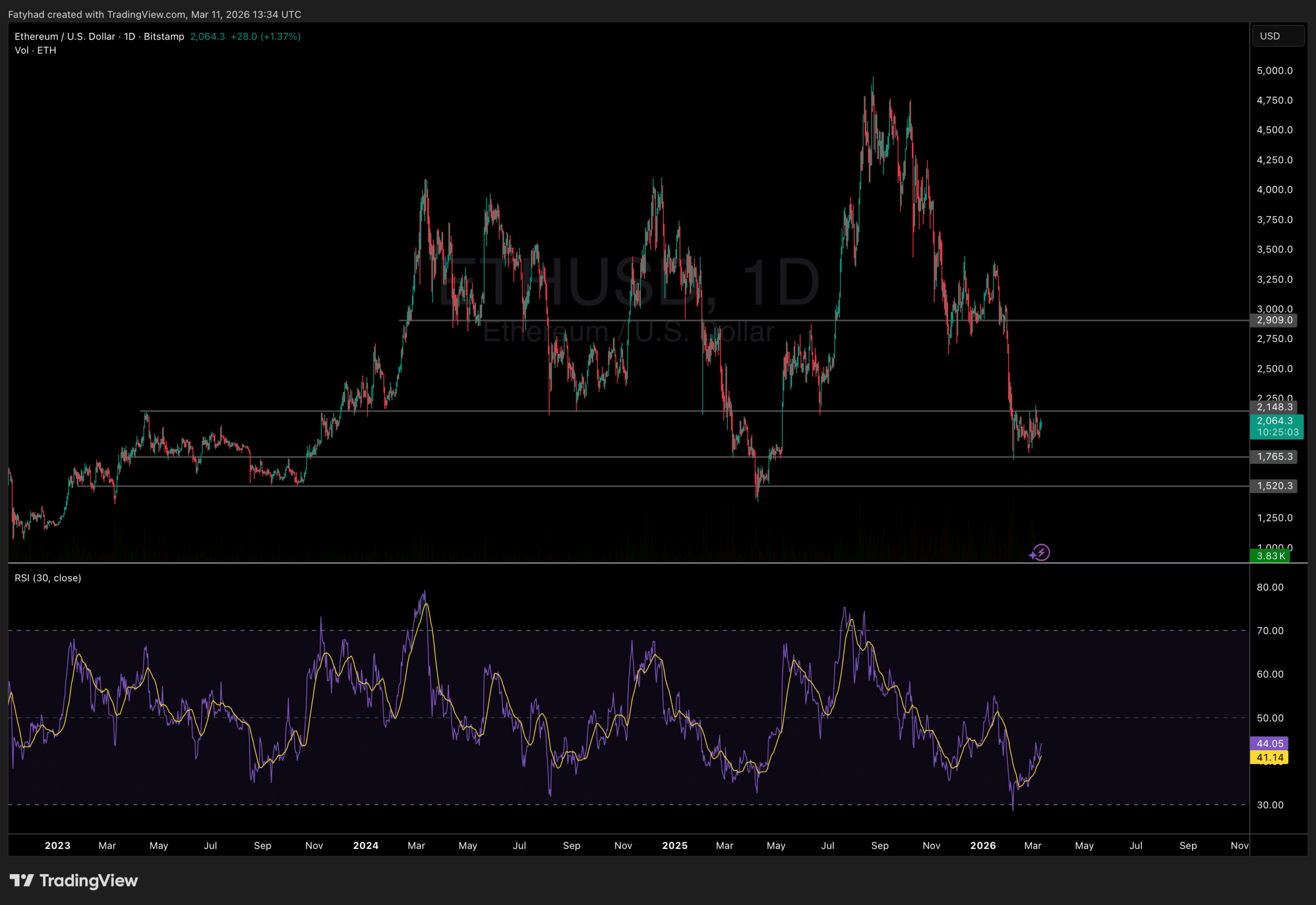Click the Vol · ETH indicator legend

point(35,50)
